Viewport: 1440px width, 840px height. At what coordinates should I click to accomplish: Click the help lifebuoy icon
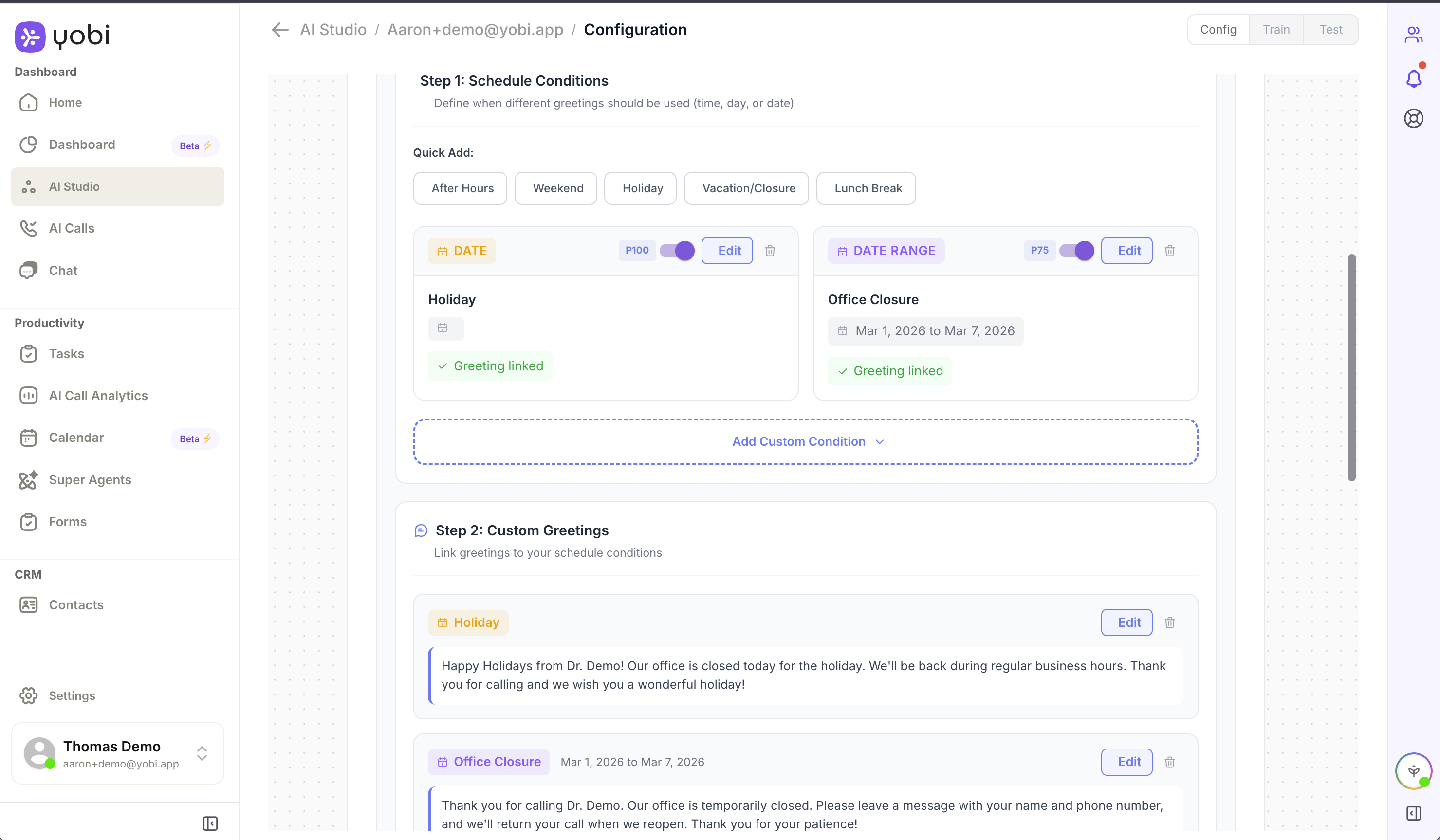pos(1413,119)
